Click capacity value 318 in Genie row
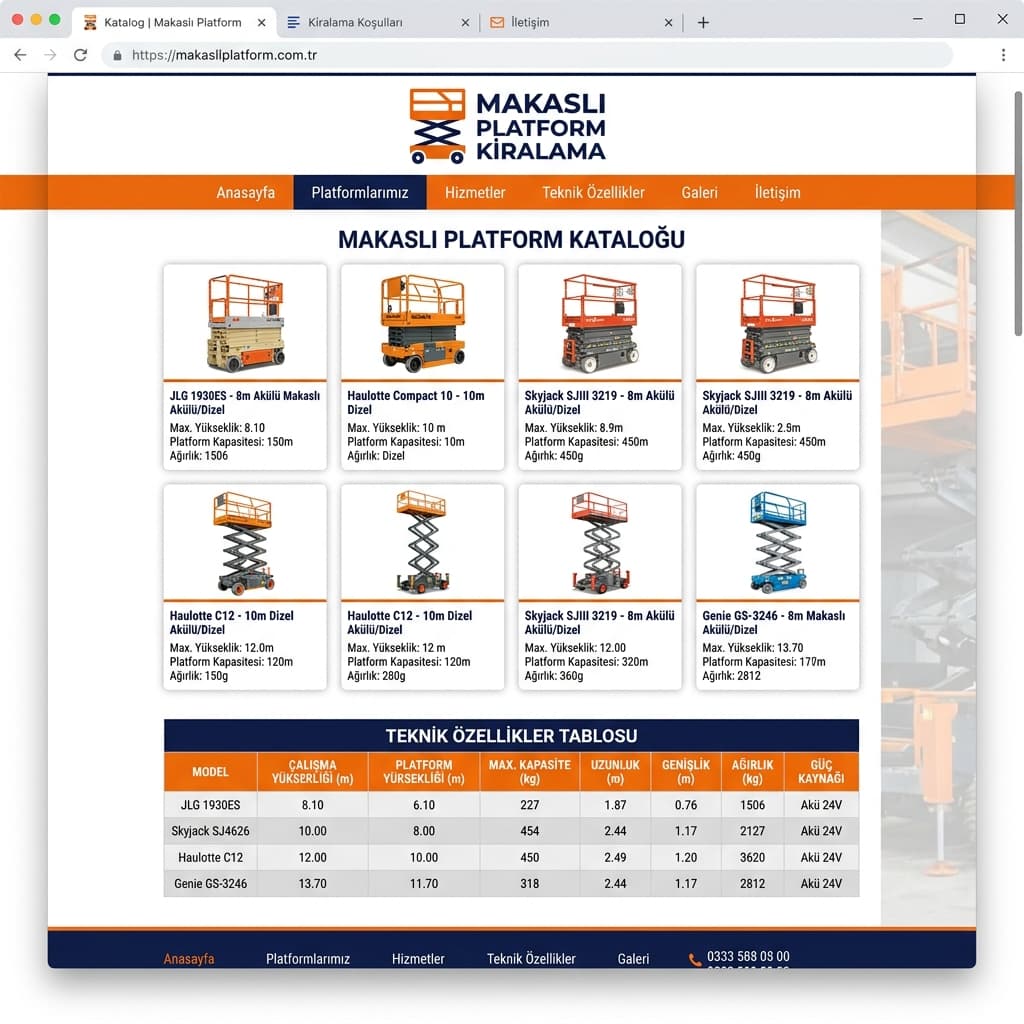 [x=530, y=884]
